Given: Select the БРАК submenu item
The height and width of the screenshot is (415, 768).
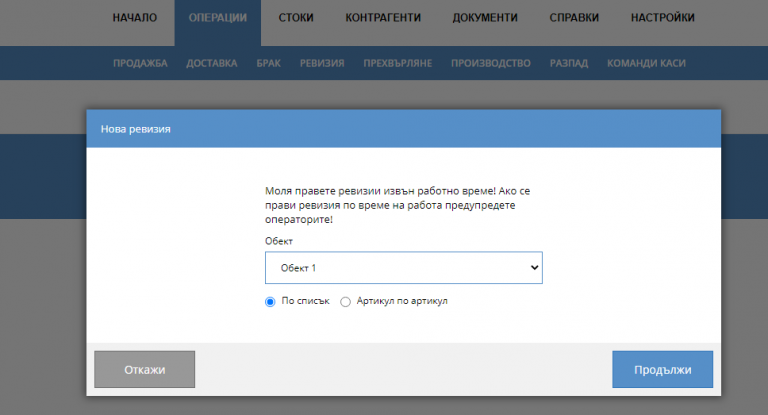Looking at the screenshot, I should tap(268, 63).
